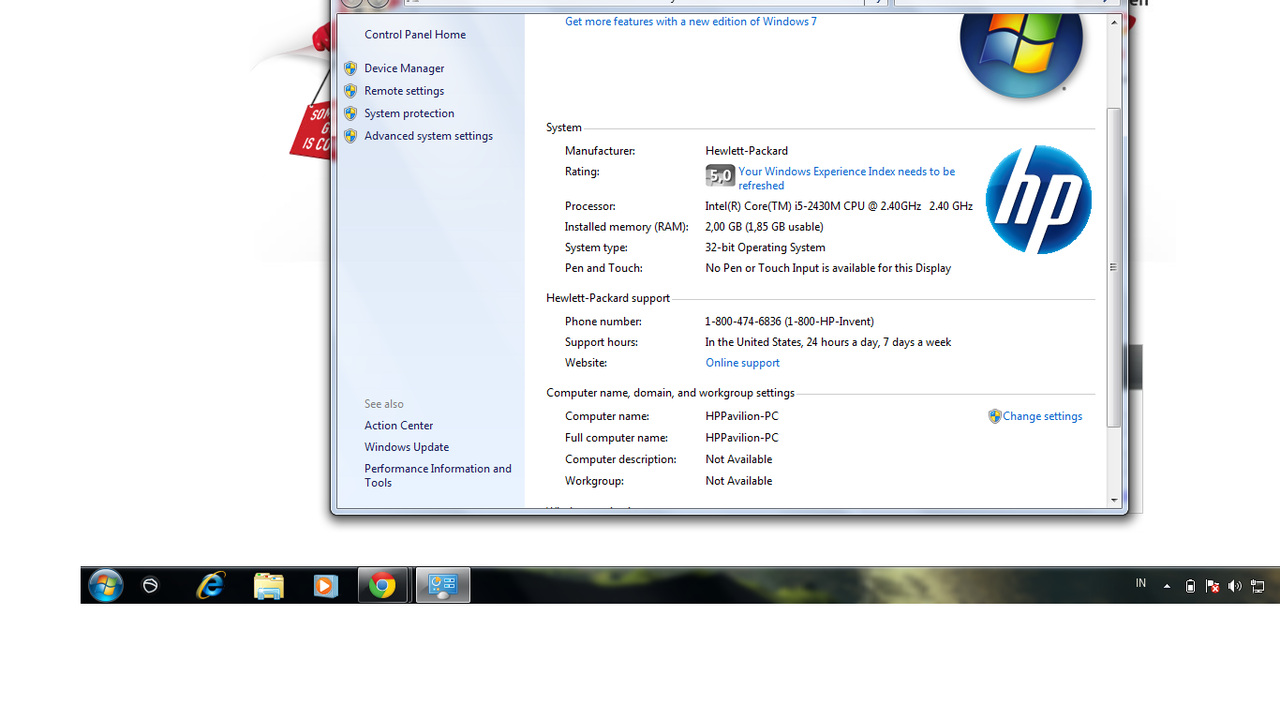1280x720 pixels.
Task: Open Action Center under See also
Action: coord(398,425)
